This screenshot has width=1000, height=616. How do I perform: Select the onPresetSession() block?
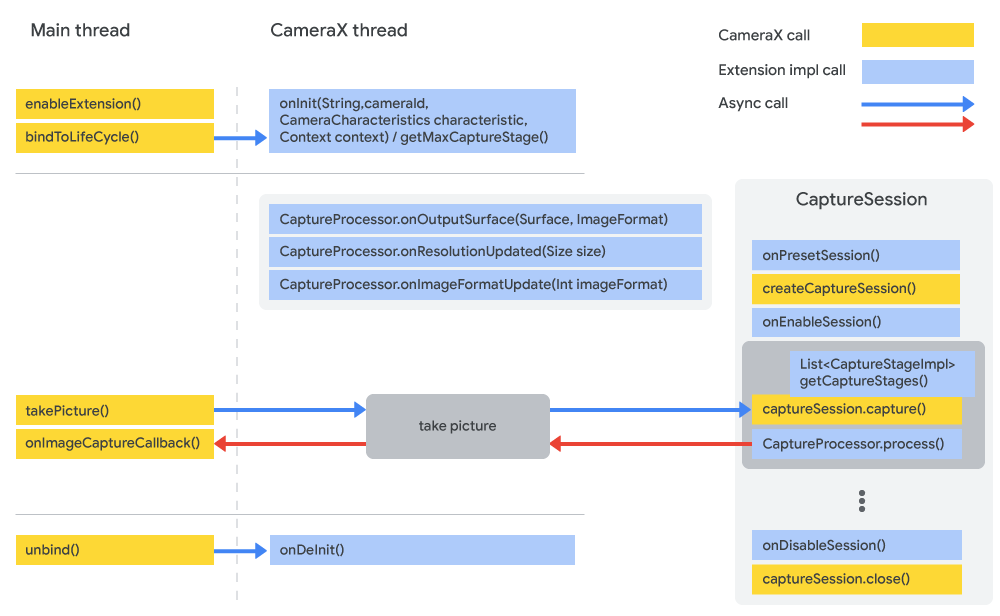point(855,255)
